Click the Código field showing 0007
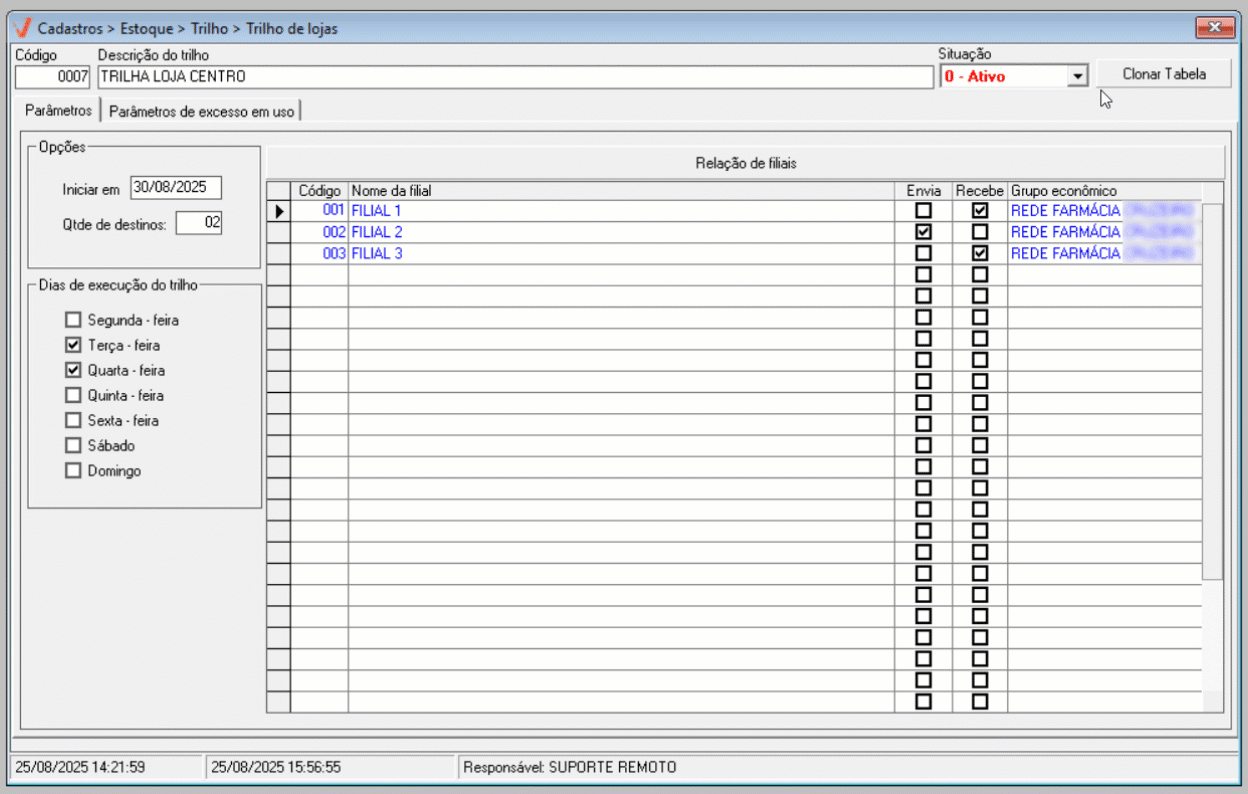Image resolution: width=1248 pixels, height=794 pixels. point(53,76)
